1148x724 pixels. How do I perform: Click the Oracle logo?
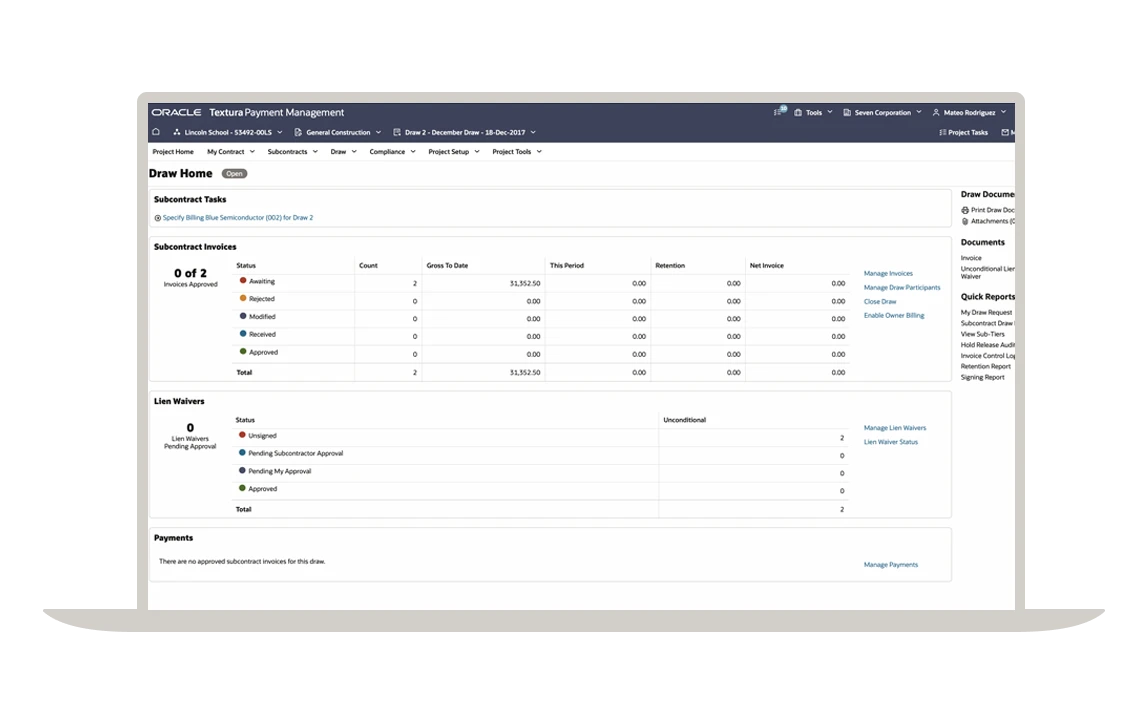pos(176,113)
